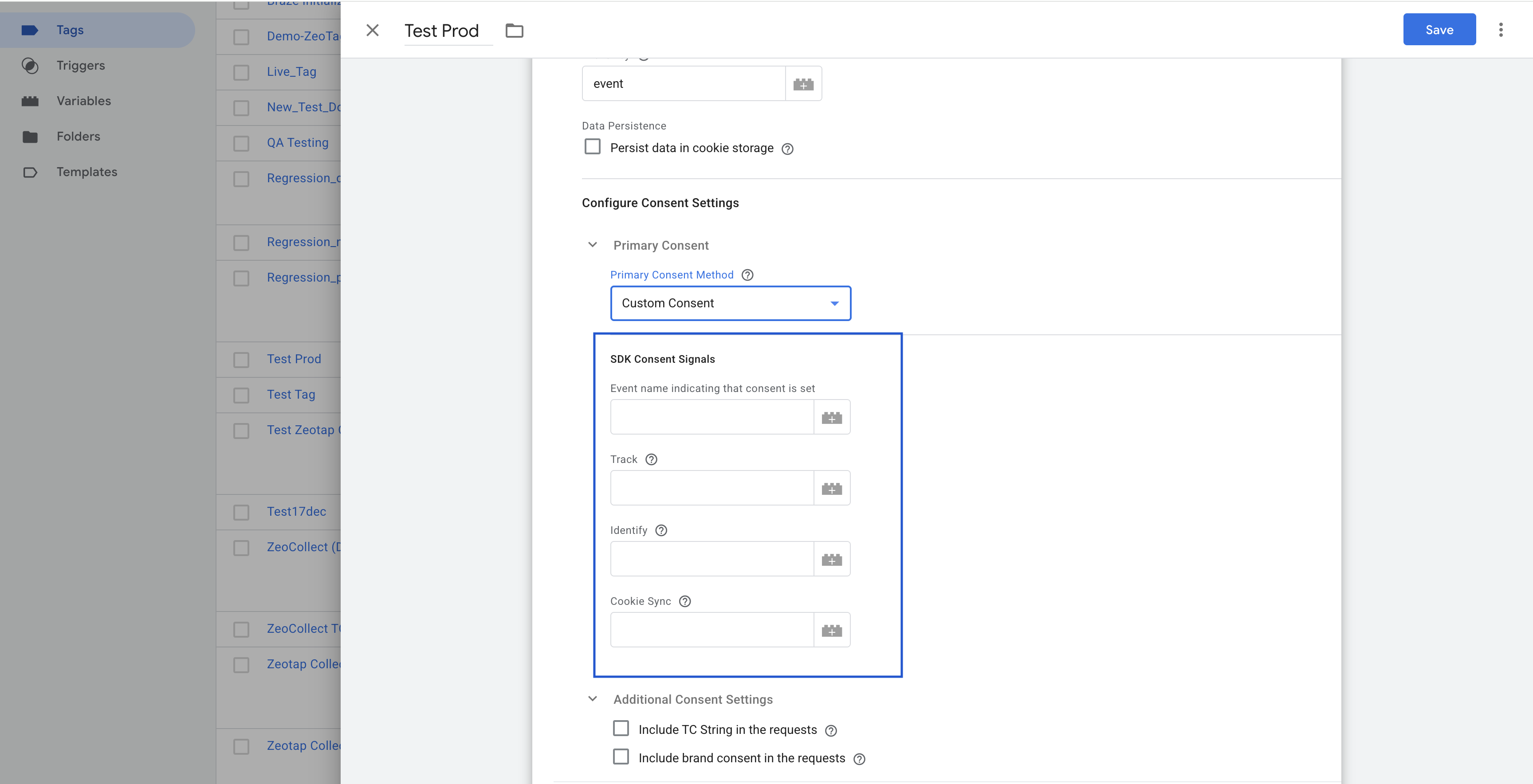Open variable picker for Cookie Sync field
This screenshot has width=1533, height=784.
pos(831,630)
